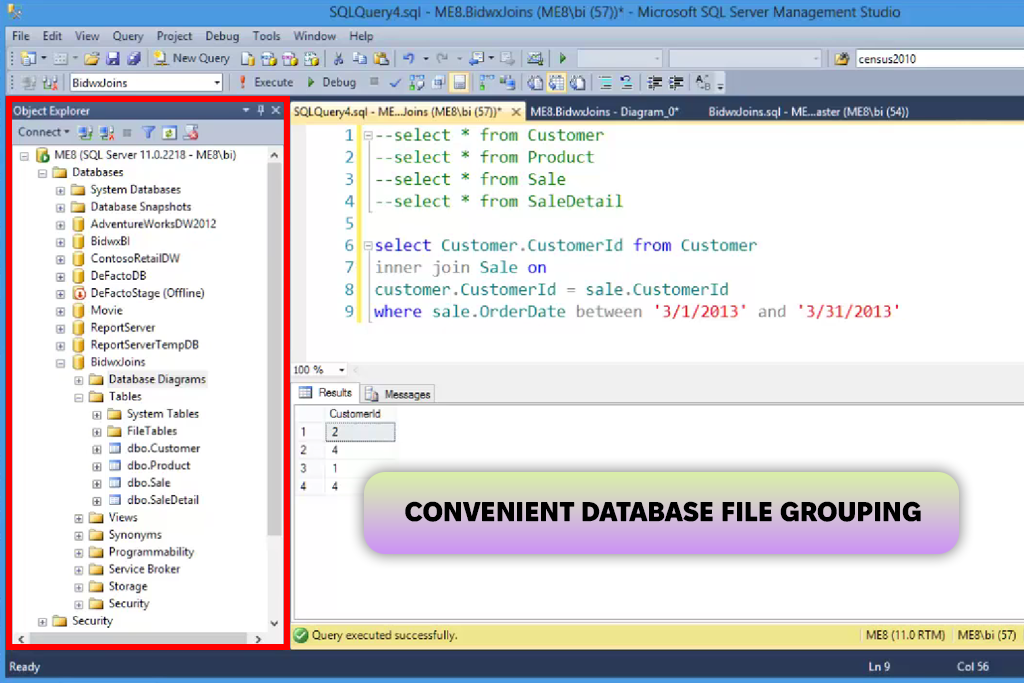Screen dimensions: 1024x683
Task: Toggle IntelliSense Enabled in the query toolbar
Action: (x=460, y=83)
